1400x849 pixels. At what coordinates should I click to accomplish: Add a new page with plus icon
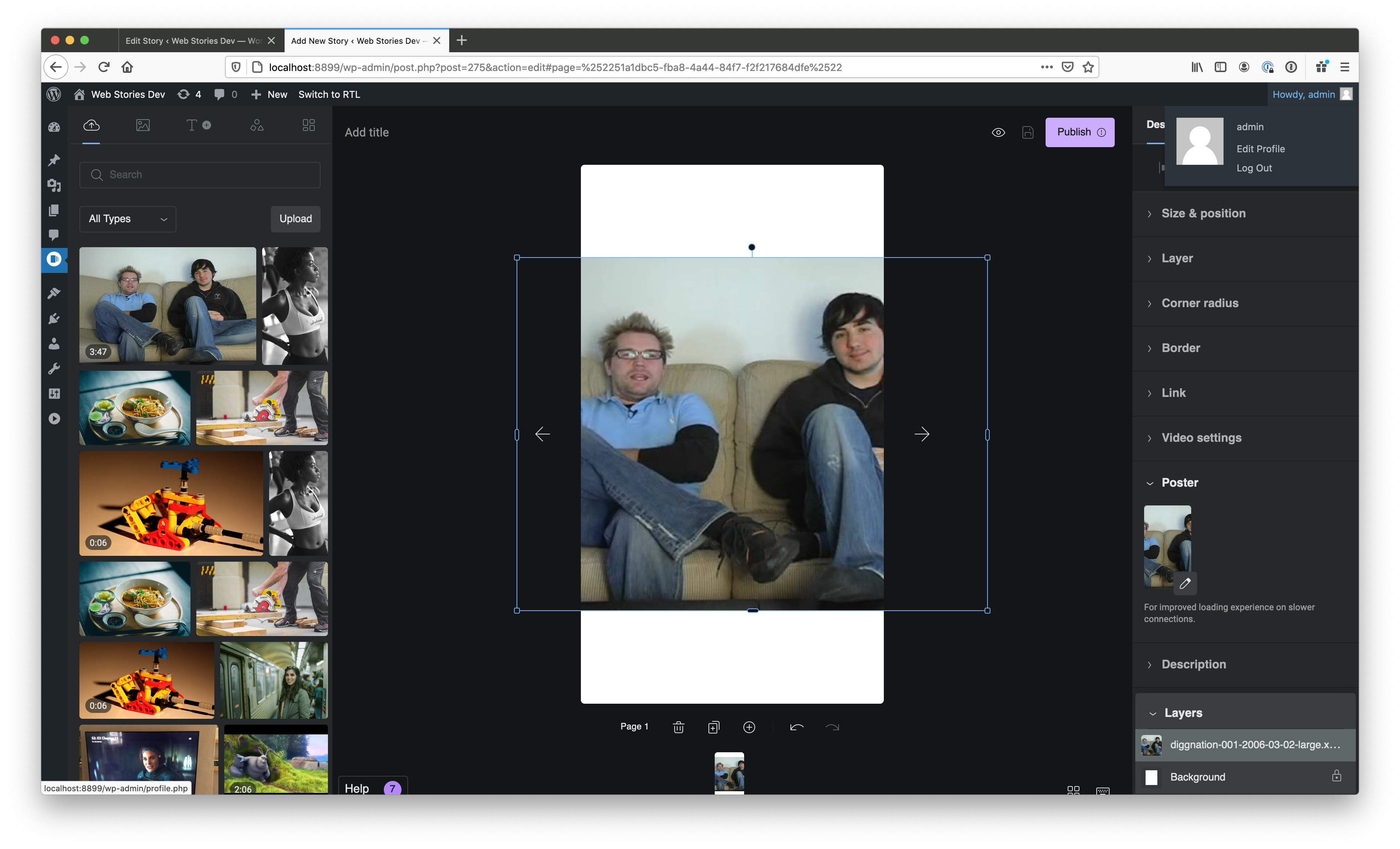[x=749, y=727]
